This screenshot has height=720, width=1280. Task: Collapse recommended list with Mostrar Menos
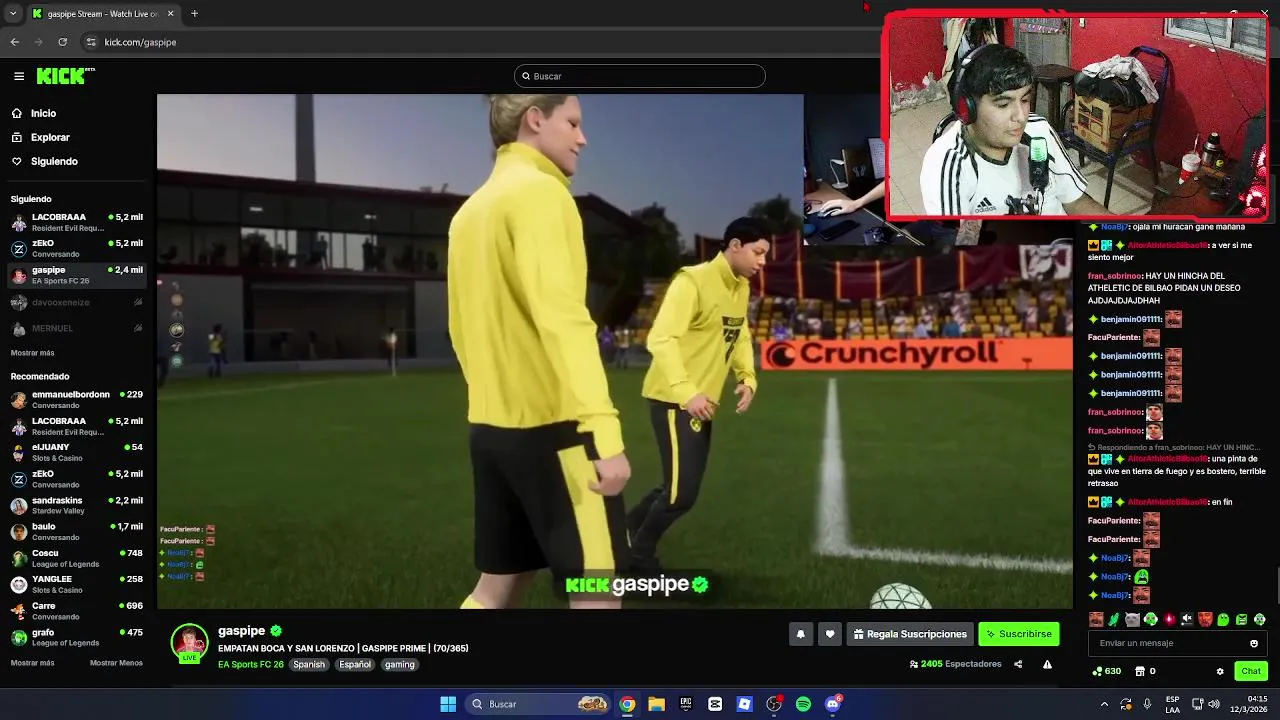click(x=116, y=663)
